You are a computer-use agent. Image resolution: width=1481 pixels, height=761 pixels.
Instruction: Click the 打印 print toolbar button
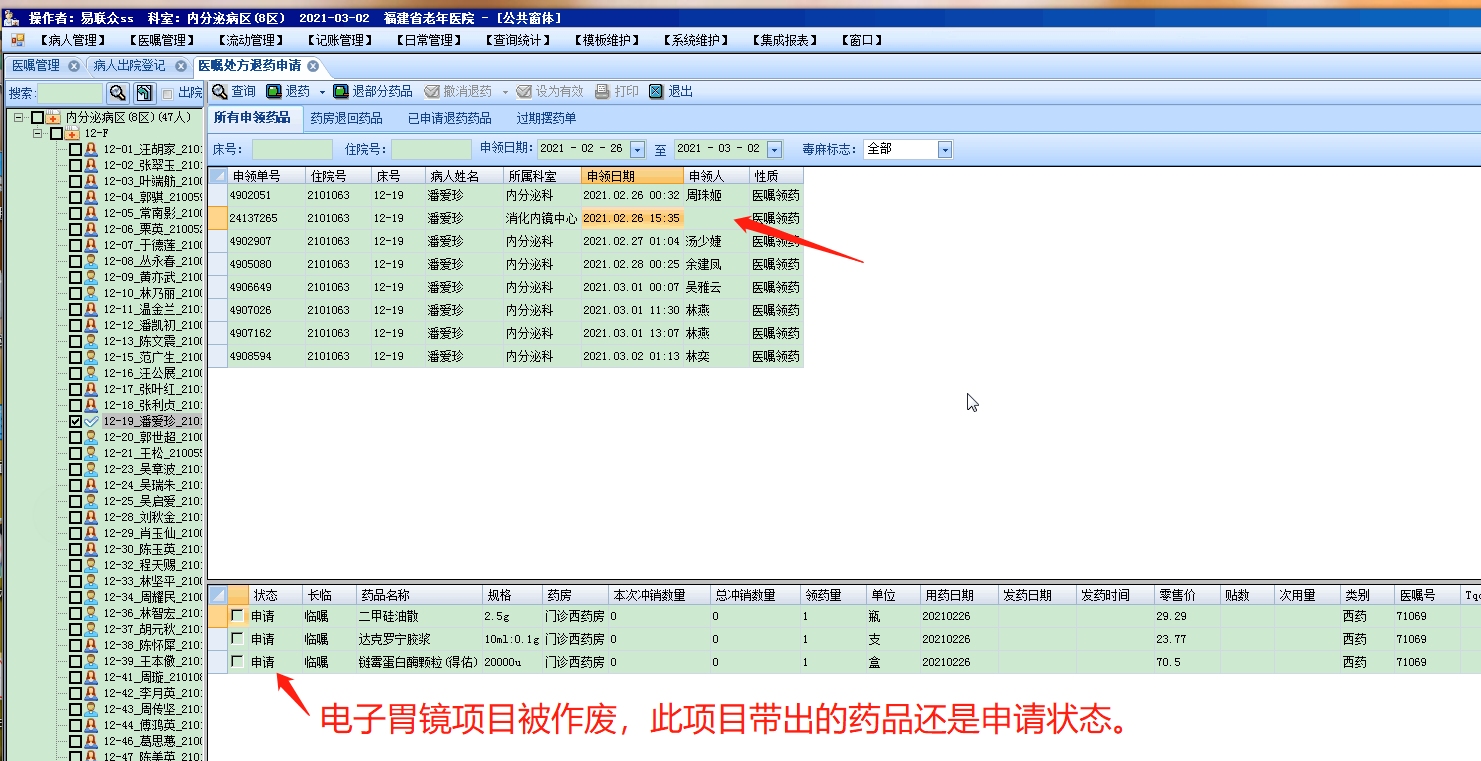(x=617, y=91)
